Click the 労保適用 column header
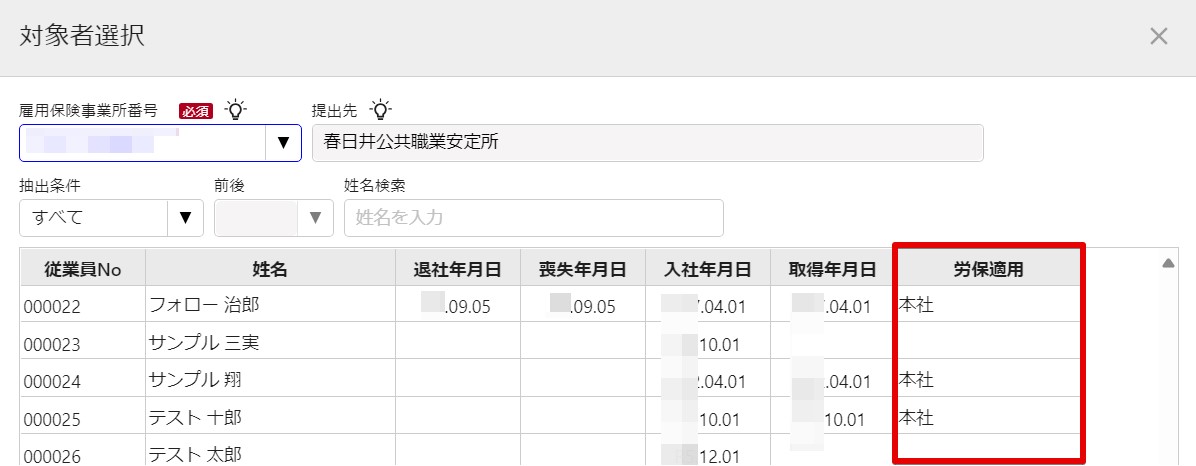This screenshot has height=466, width=1196. pos(989,268)
